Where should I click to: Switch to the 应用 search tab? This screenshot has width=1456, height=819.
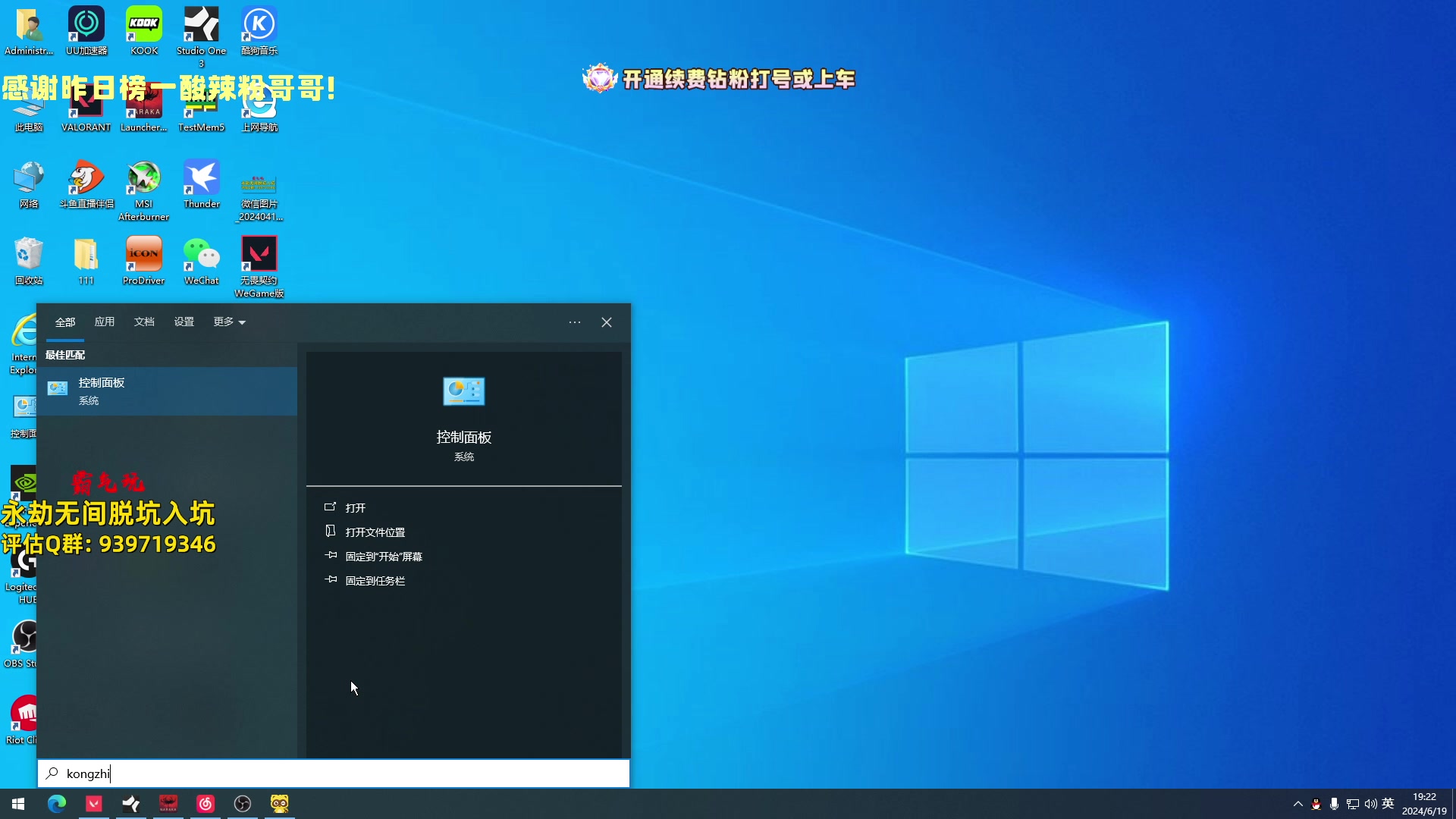[x=105, y=322]
